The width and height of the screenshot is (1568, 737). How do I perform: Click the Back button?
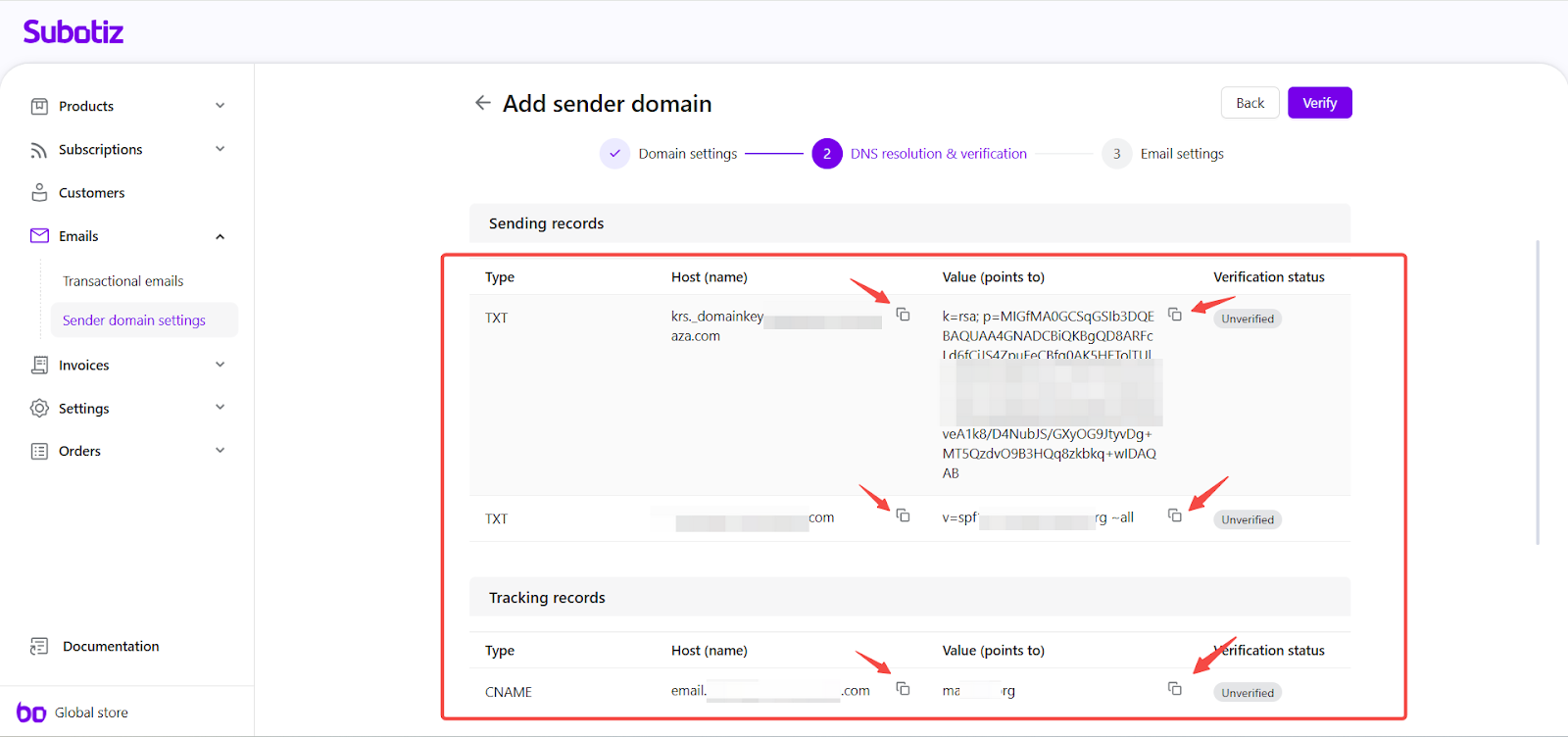1249,103
